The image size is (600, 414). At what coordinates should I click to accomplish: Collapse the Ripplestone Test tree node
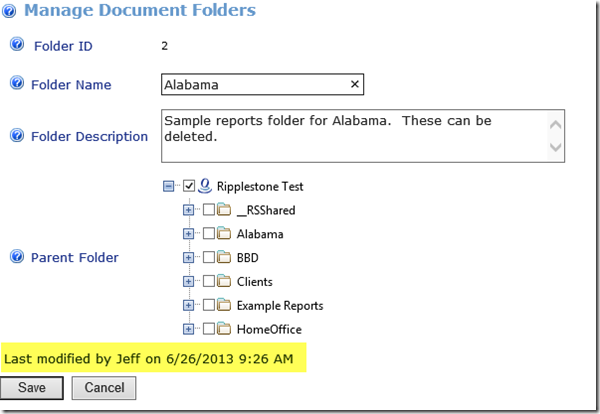[168, 186]
